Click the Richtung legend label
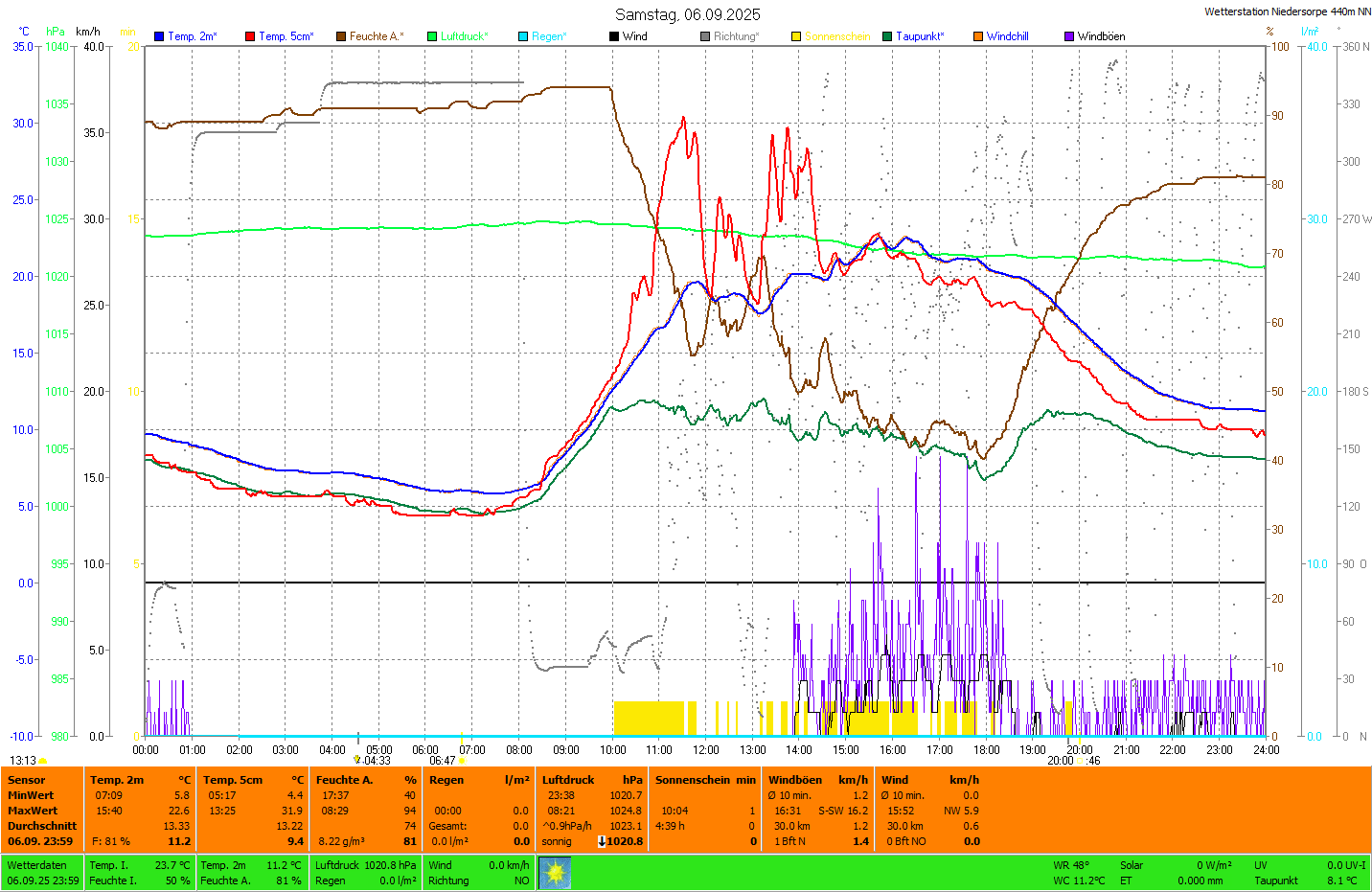Image resolution: width=1372 pixels, height=892 pixels. tap(736, 36)
